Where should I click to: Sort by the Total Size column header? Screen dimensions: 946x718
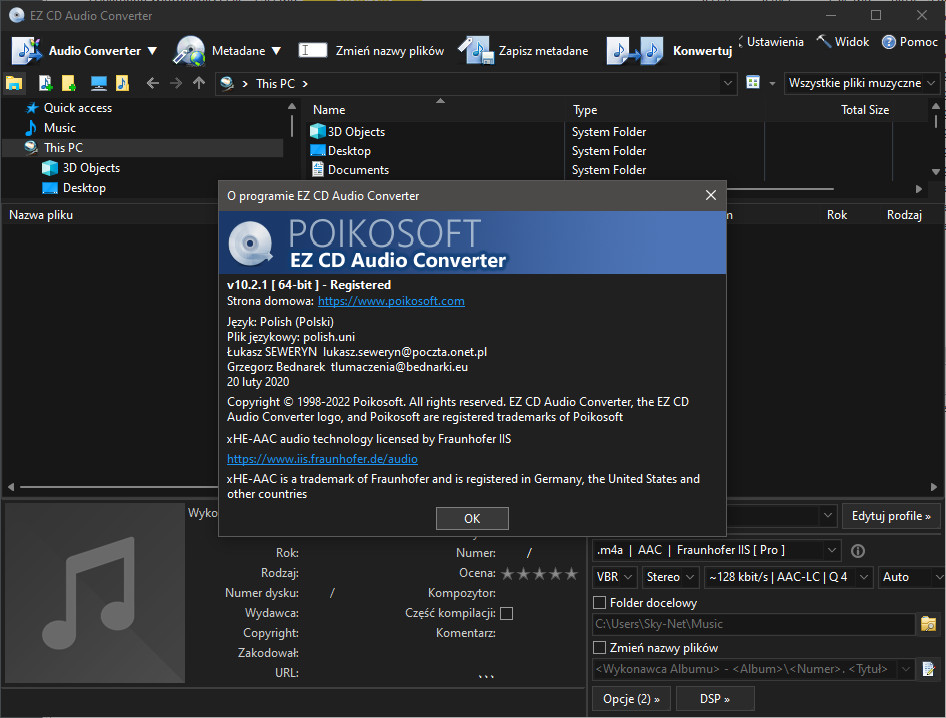coord(865,110)
